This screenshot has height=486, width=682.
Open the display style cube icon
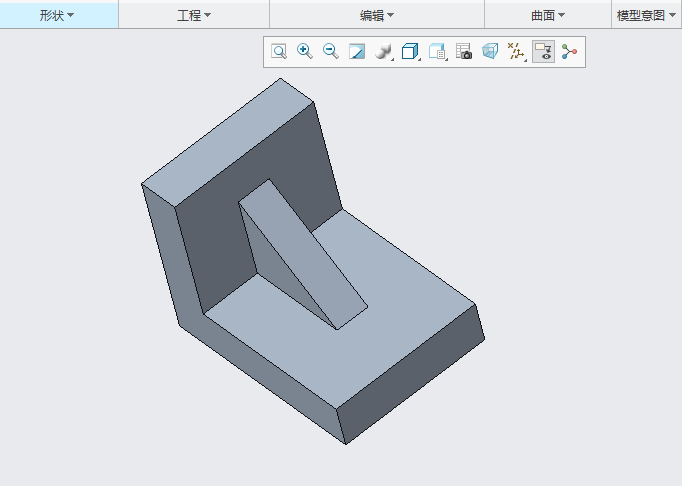click(x=410, y=52)
